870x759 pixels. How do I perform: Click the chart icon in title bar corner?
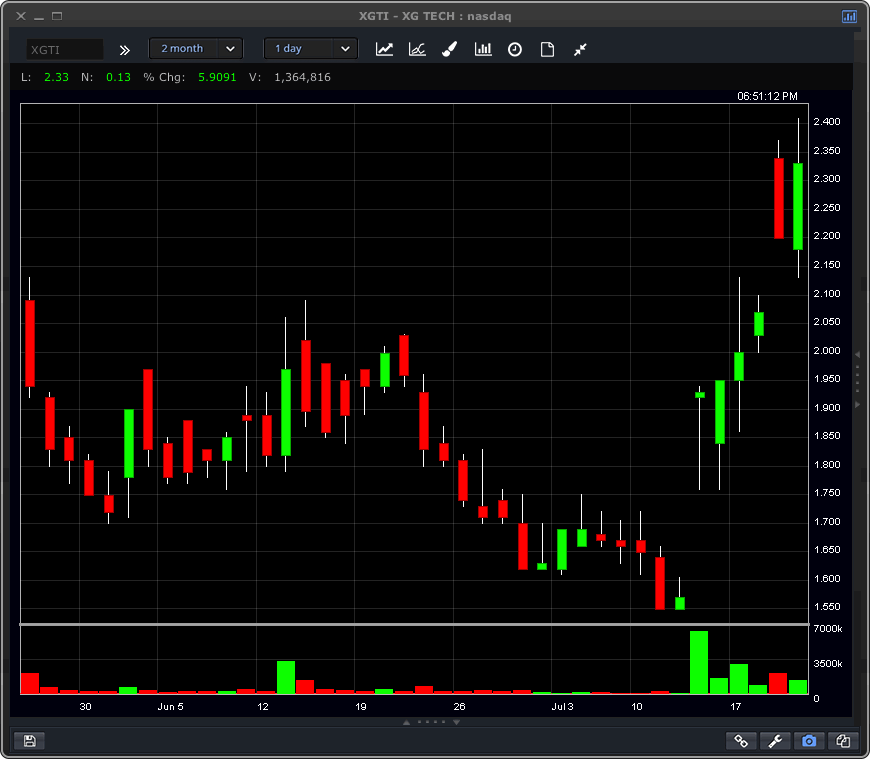(849, 16)
